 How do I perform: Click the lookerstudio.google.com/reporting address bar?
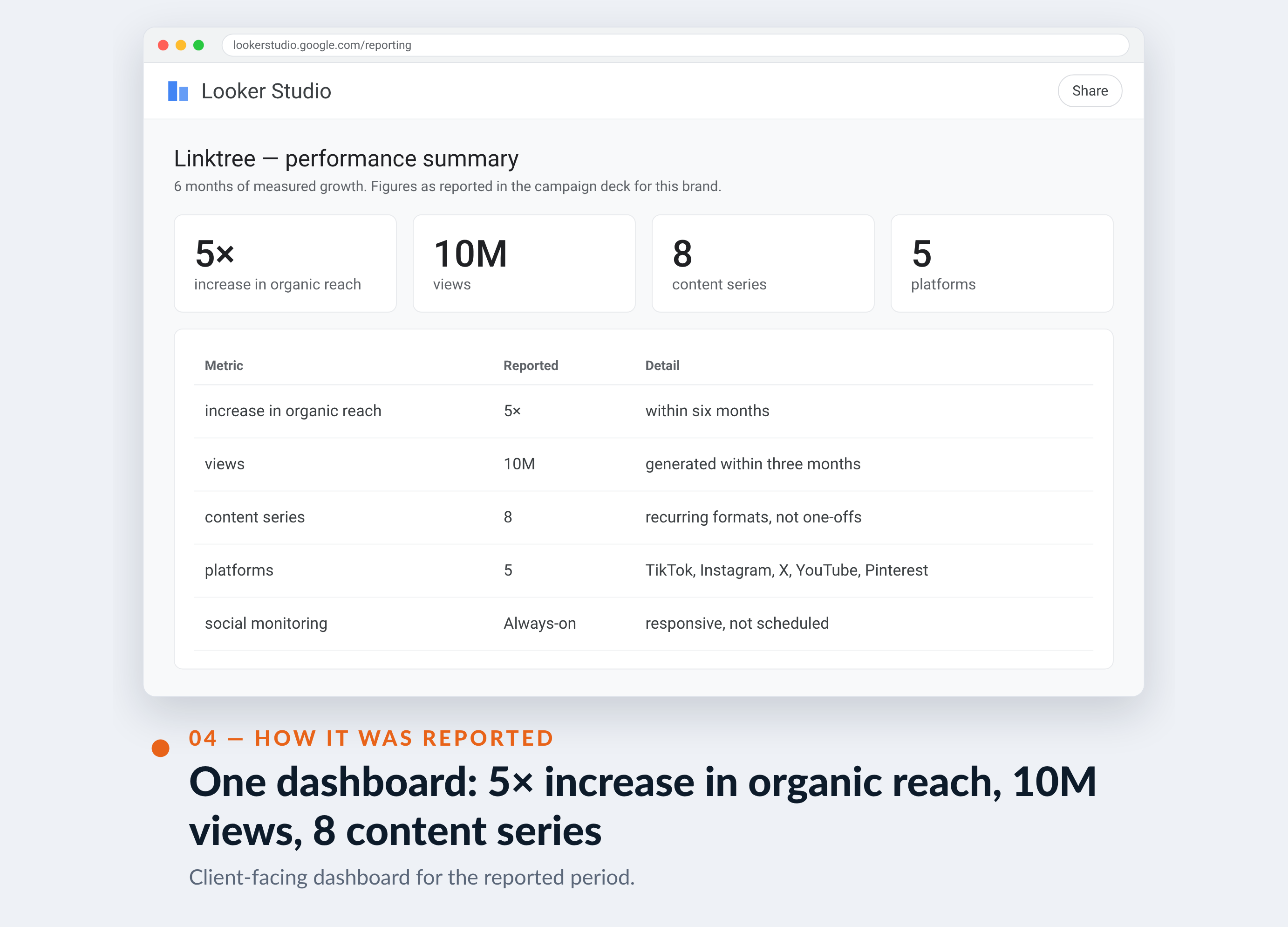[675, 45]
